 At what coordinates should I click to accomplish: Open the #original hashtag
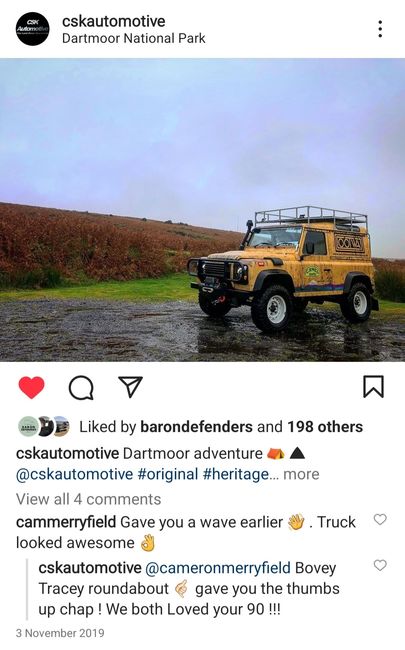[168, 474]
